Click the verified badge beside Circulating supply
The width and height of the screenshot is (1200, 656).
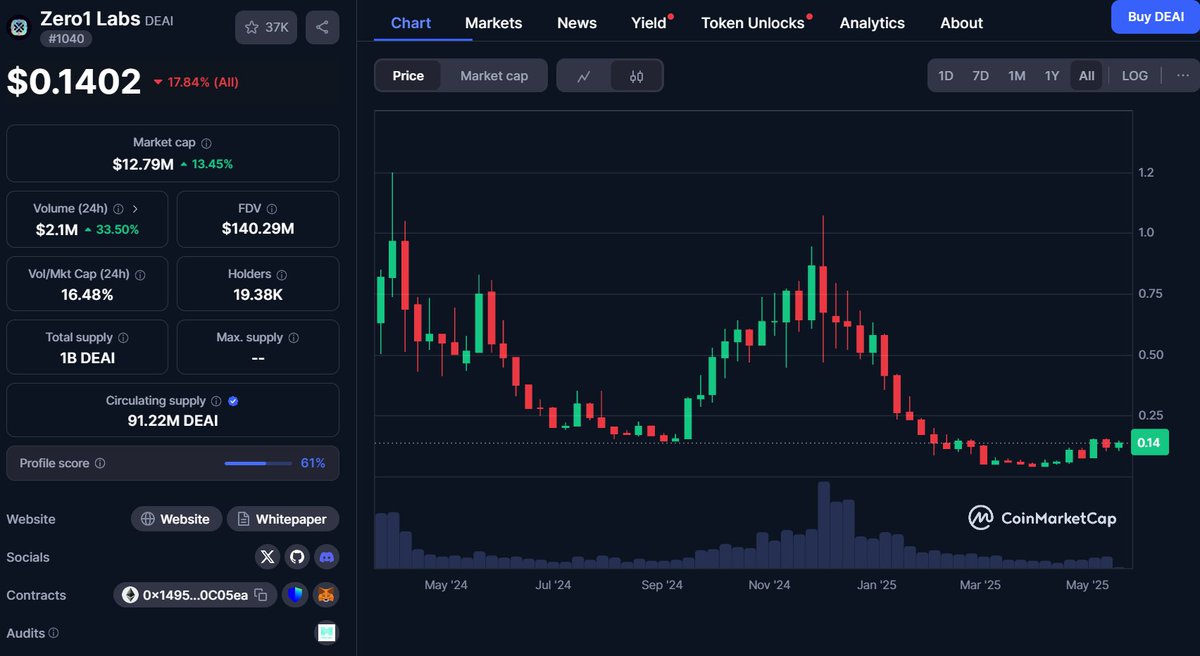[x=233, y=401]
